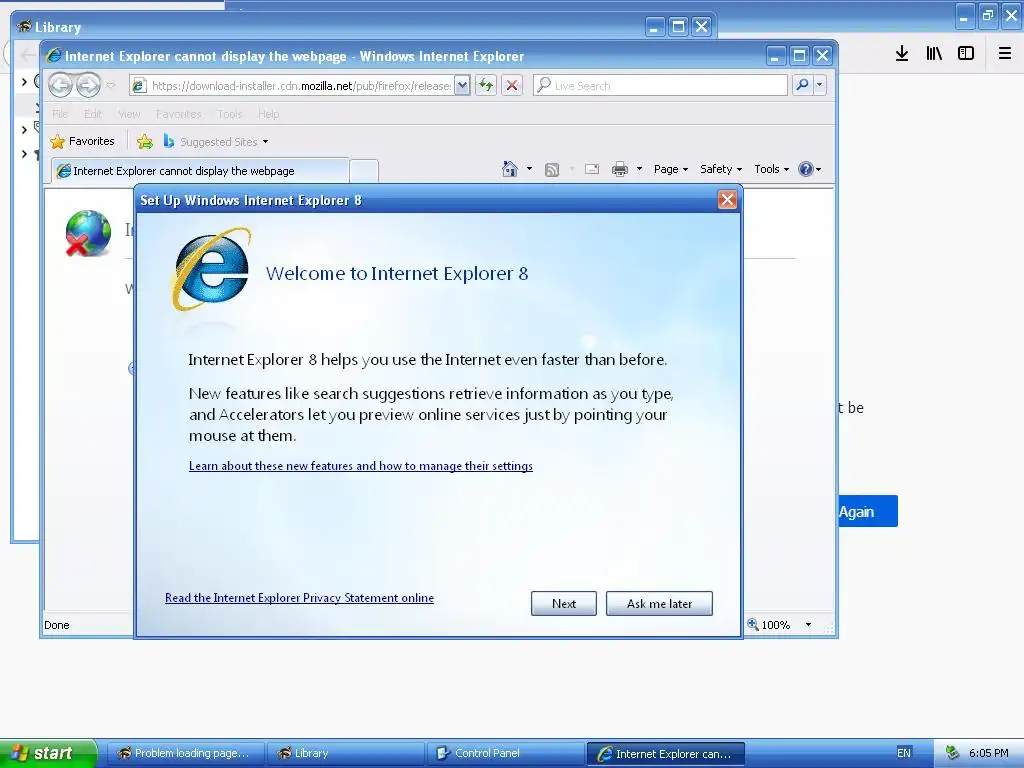Screen dimensions: 1024x768
Task: Toggle the Firefox sidebar icon
Action: point(966,53)
